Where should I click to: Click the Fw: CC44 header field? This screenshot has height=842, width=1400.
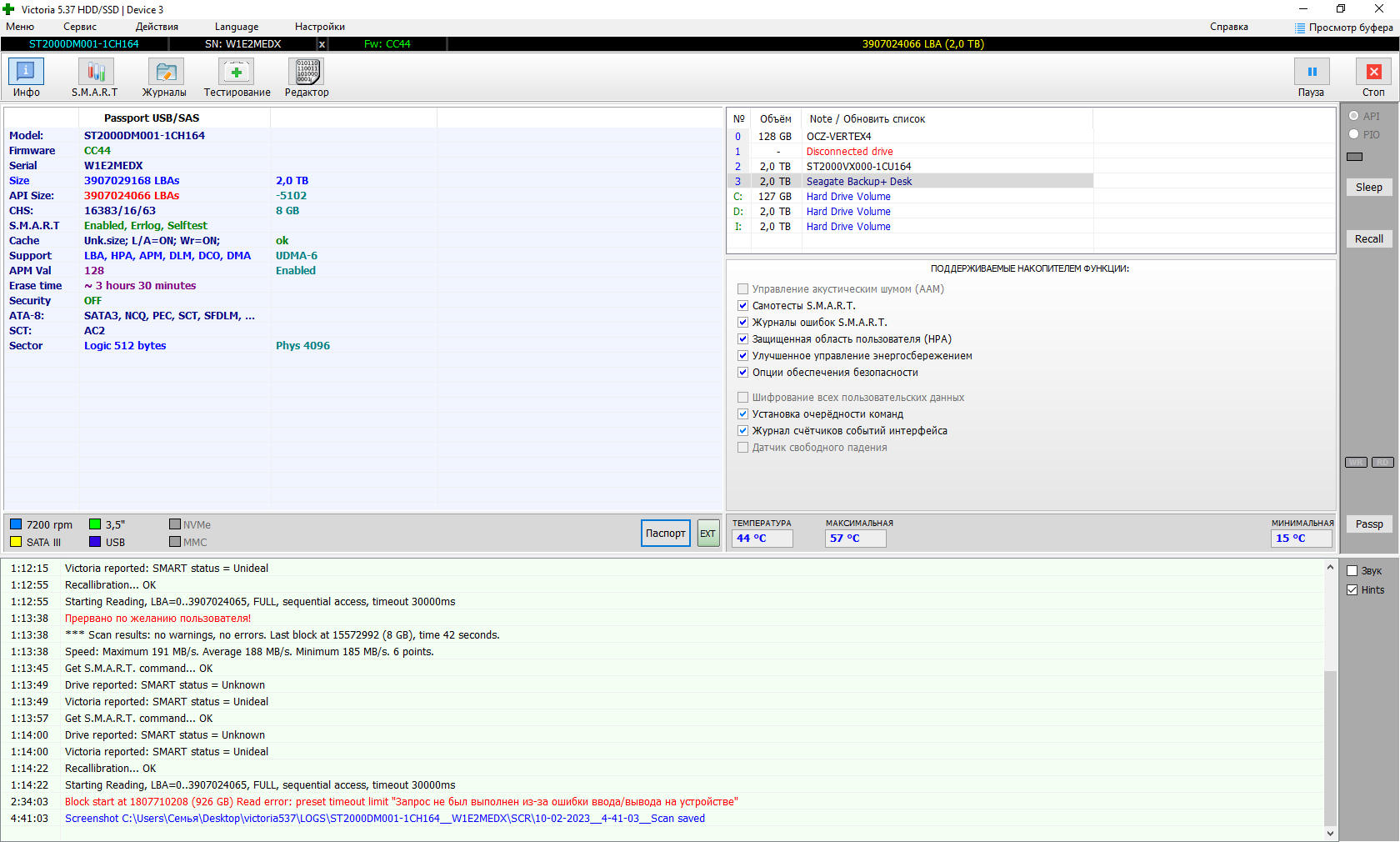387,44
